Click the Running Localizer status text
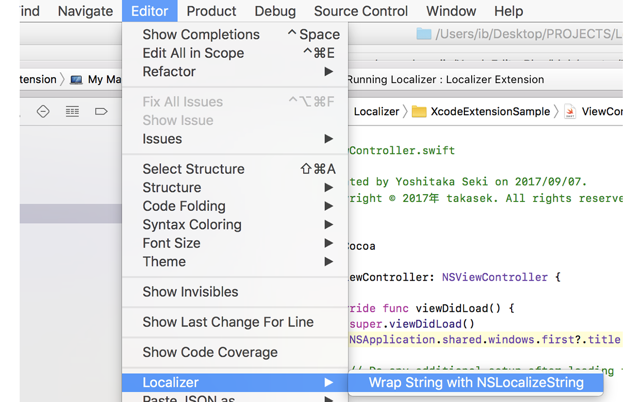Viewport: 643px width, 402px height. (446, 80)
